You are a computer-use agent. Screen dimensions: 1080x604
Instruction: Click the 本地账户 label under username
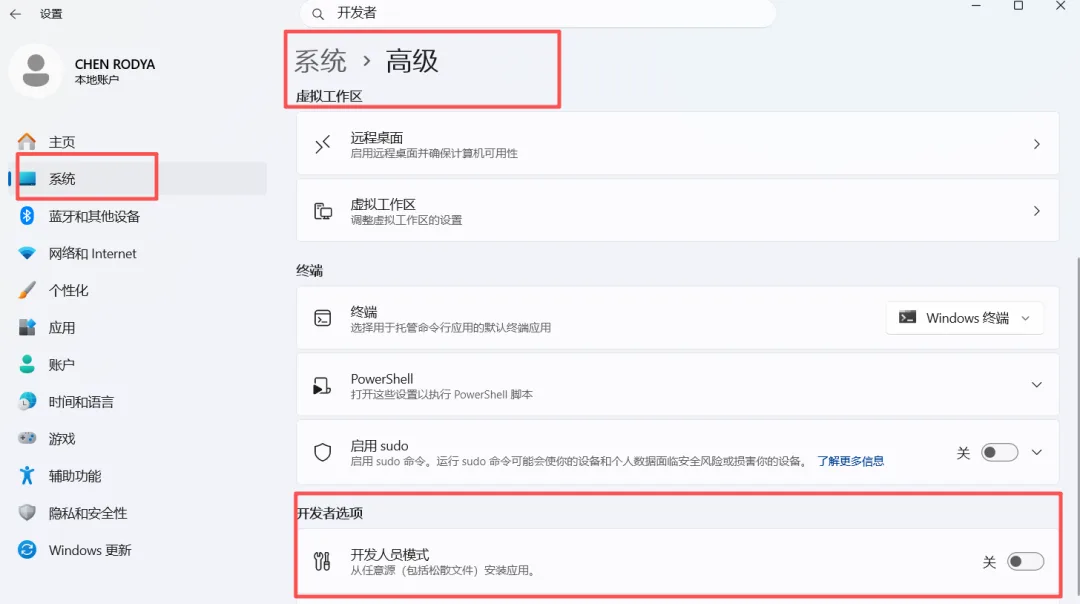click(96, 80)
